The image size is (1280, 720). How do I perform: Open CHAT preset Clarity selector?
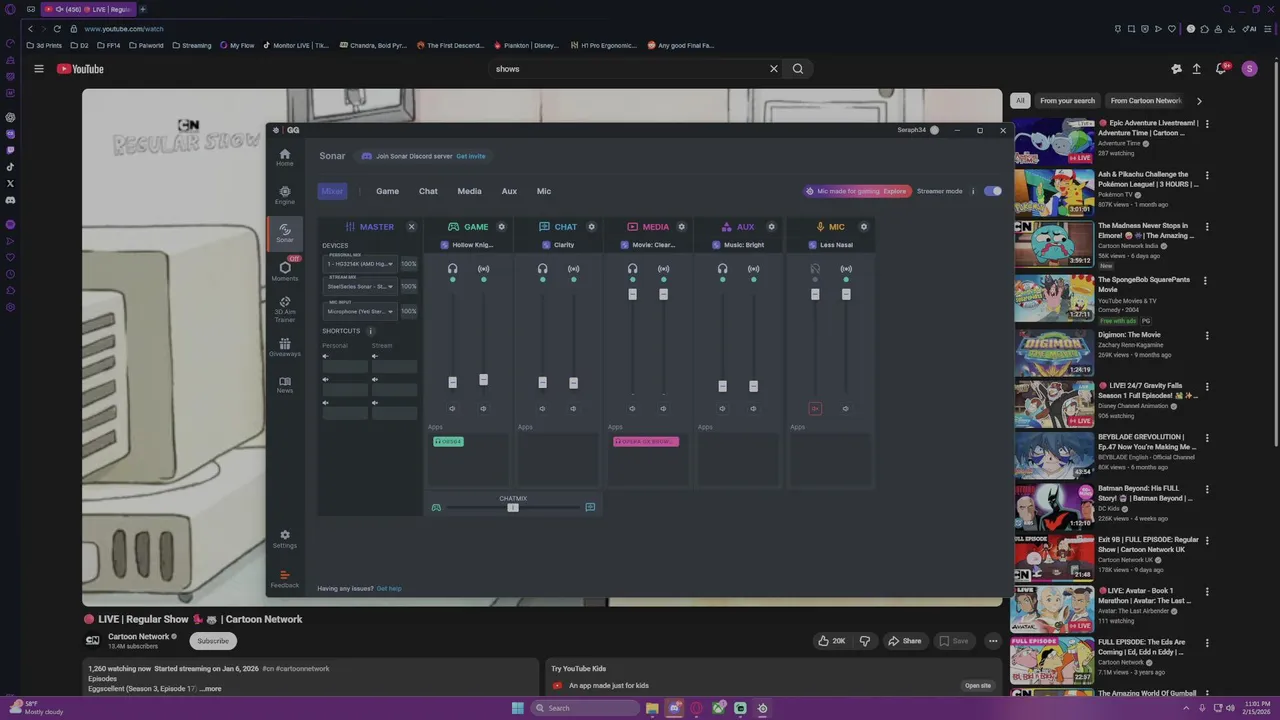[x=558, y=245]
